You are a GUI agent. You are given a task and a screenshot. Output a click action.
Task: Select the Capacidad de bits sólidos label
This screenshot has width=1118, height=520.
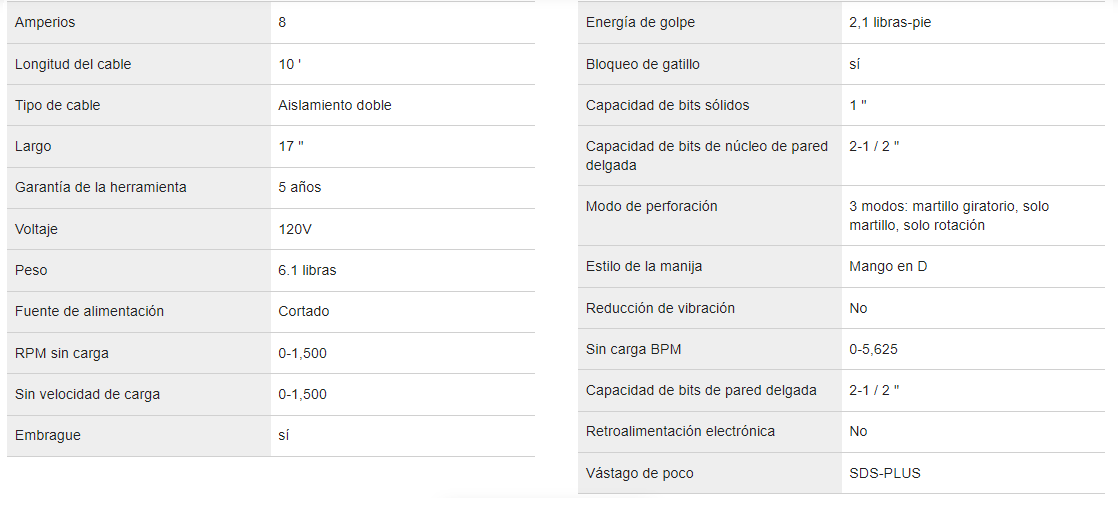[667, 106]
